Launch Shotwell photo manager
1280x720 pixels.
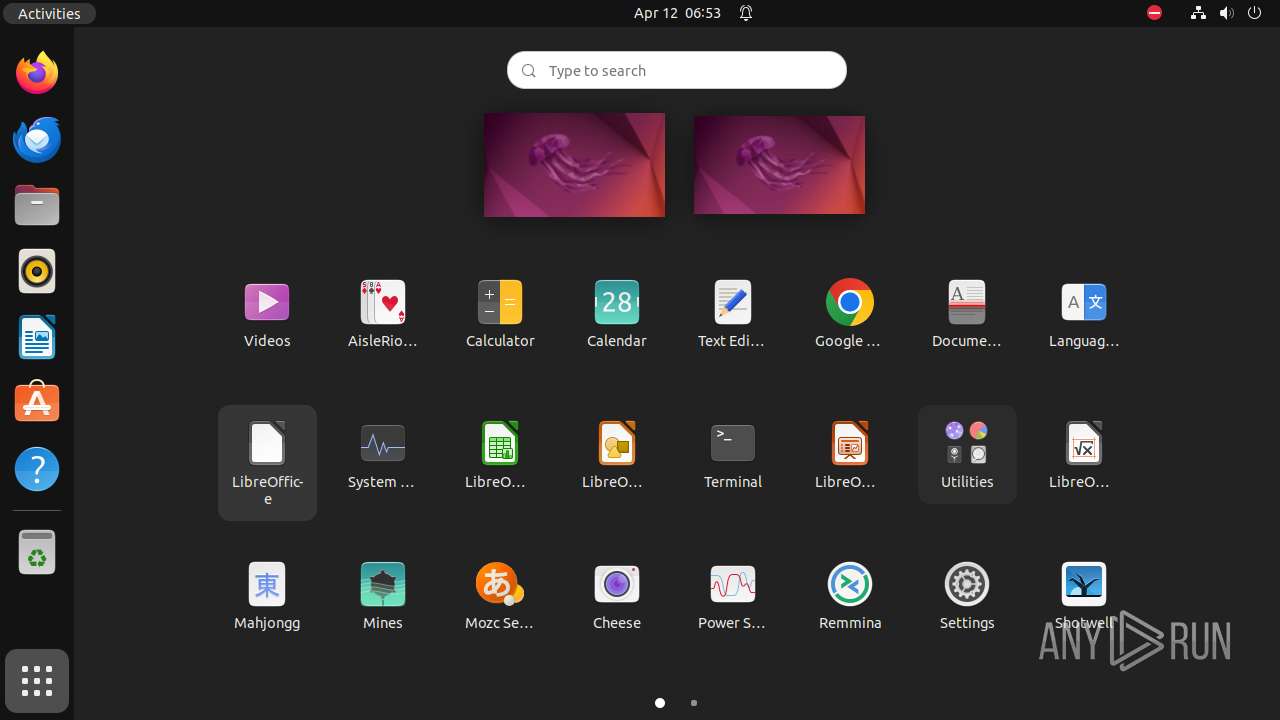[1084, 596]
